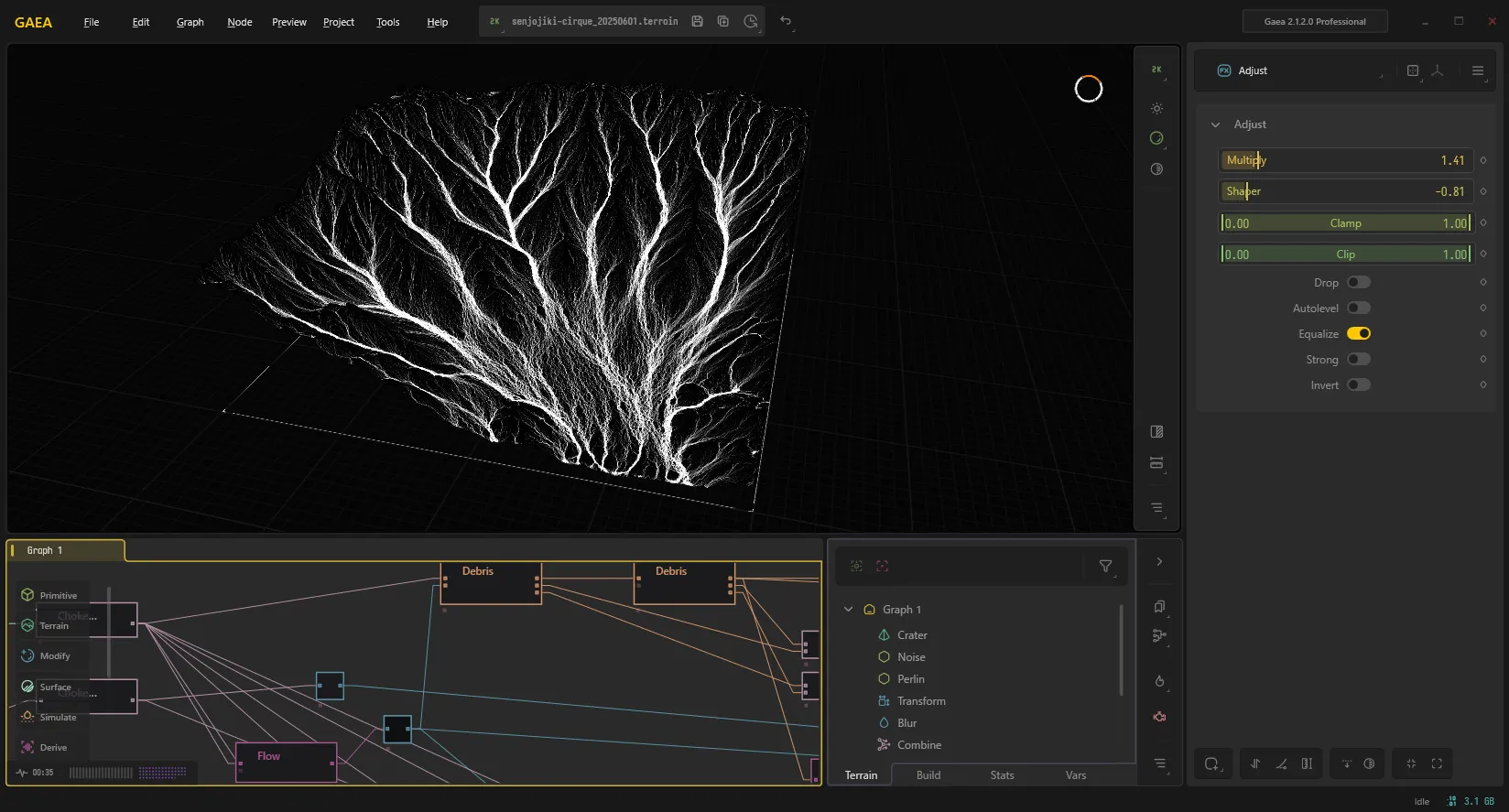1509x812 pixels.
Task: Click the filter funnel icon in graph list
Action: [1105, 566]
